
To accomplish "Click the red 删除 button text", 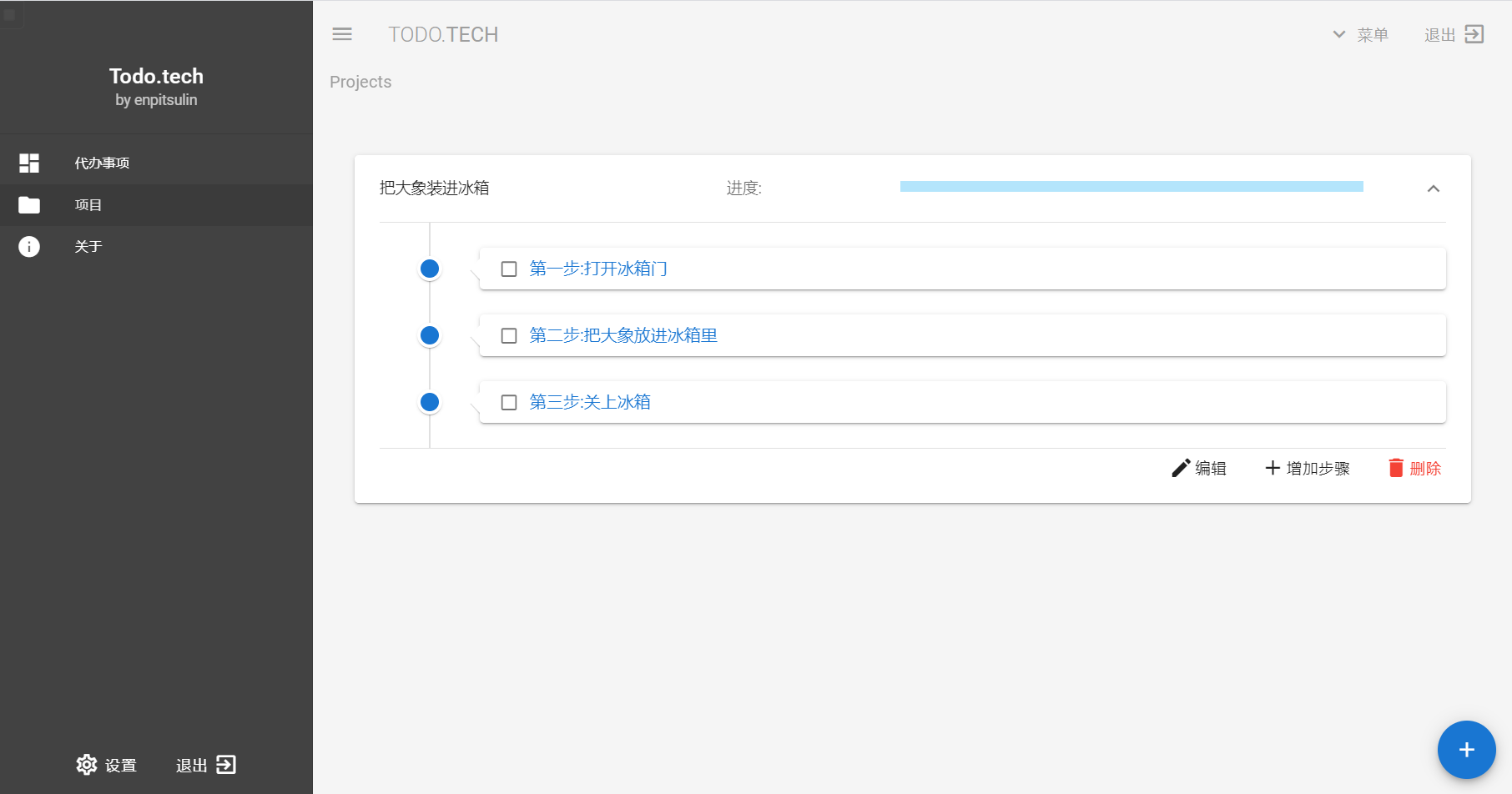I will pos(1426,469).
